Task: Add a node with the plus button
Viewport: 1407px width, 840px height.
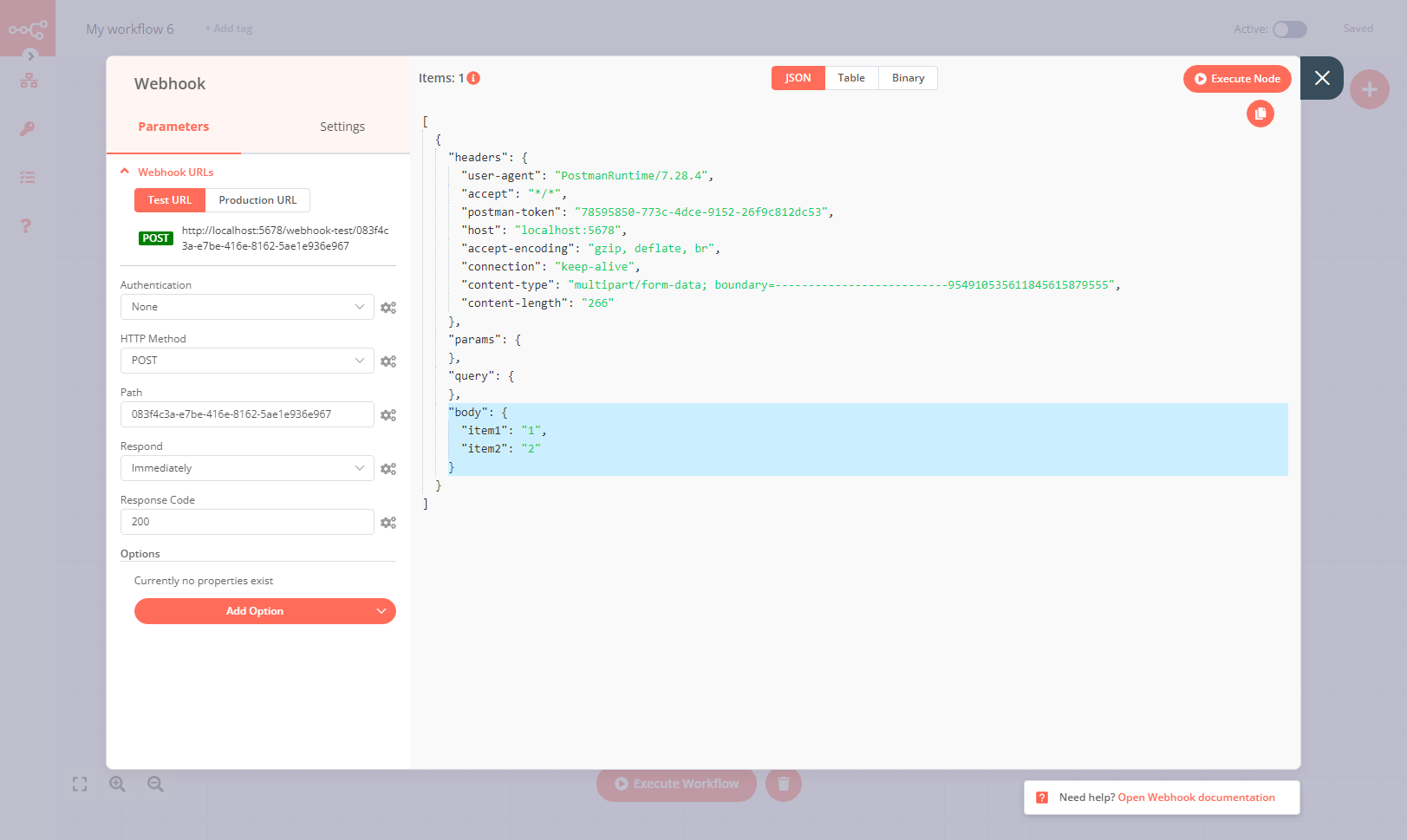Action: (1370, 89)
